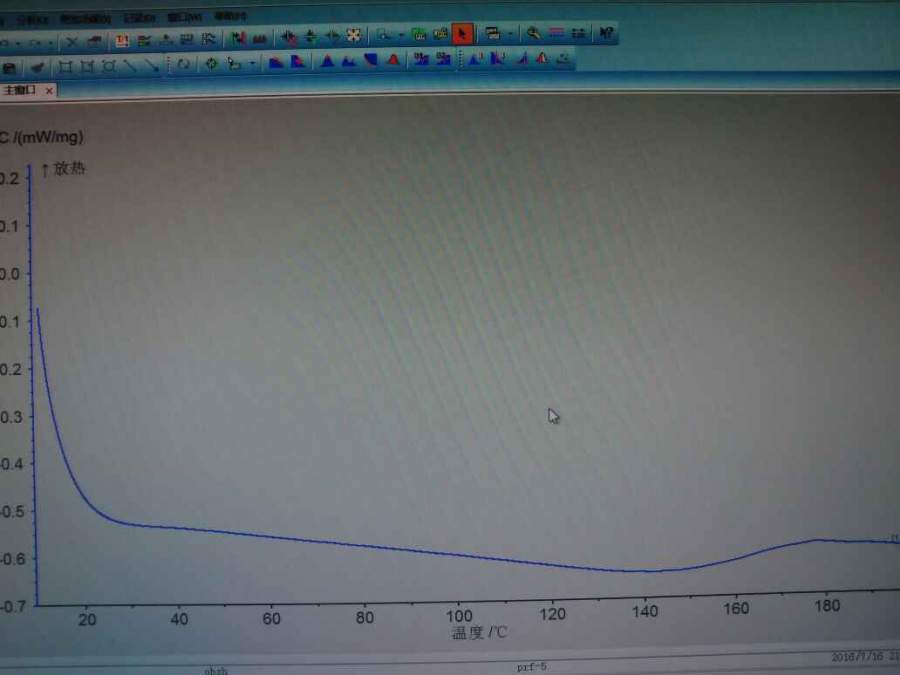Click the green crosshair target icon
Image resolution: width=900 pixels, height=675 pixels.
pyautogui.click(x=211, y=64)
